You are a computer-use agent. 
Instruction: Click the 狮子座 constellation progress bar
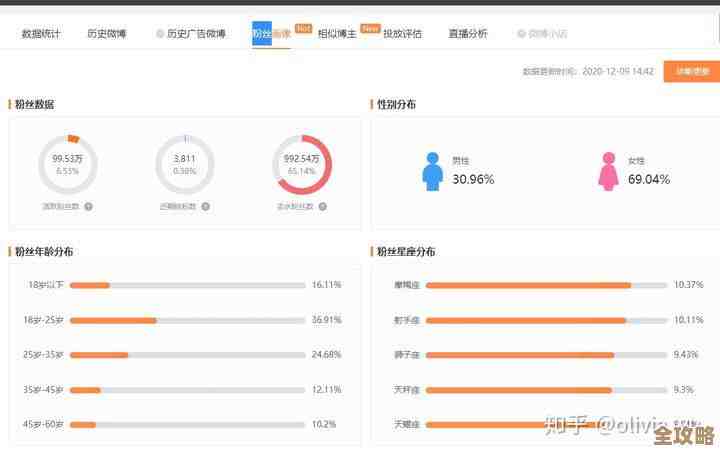(546, 355)
